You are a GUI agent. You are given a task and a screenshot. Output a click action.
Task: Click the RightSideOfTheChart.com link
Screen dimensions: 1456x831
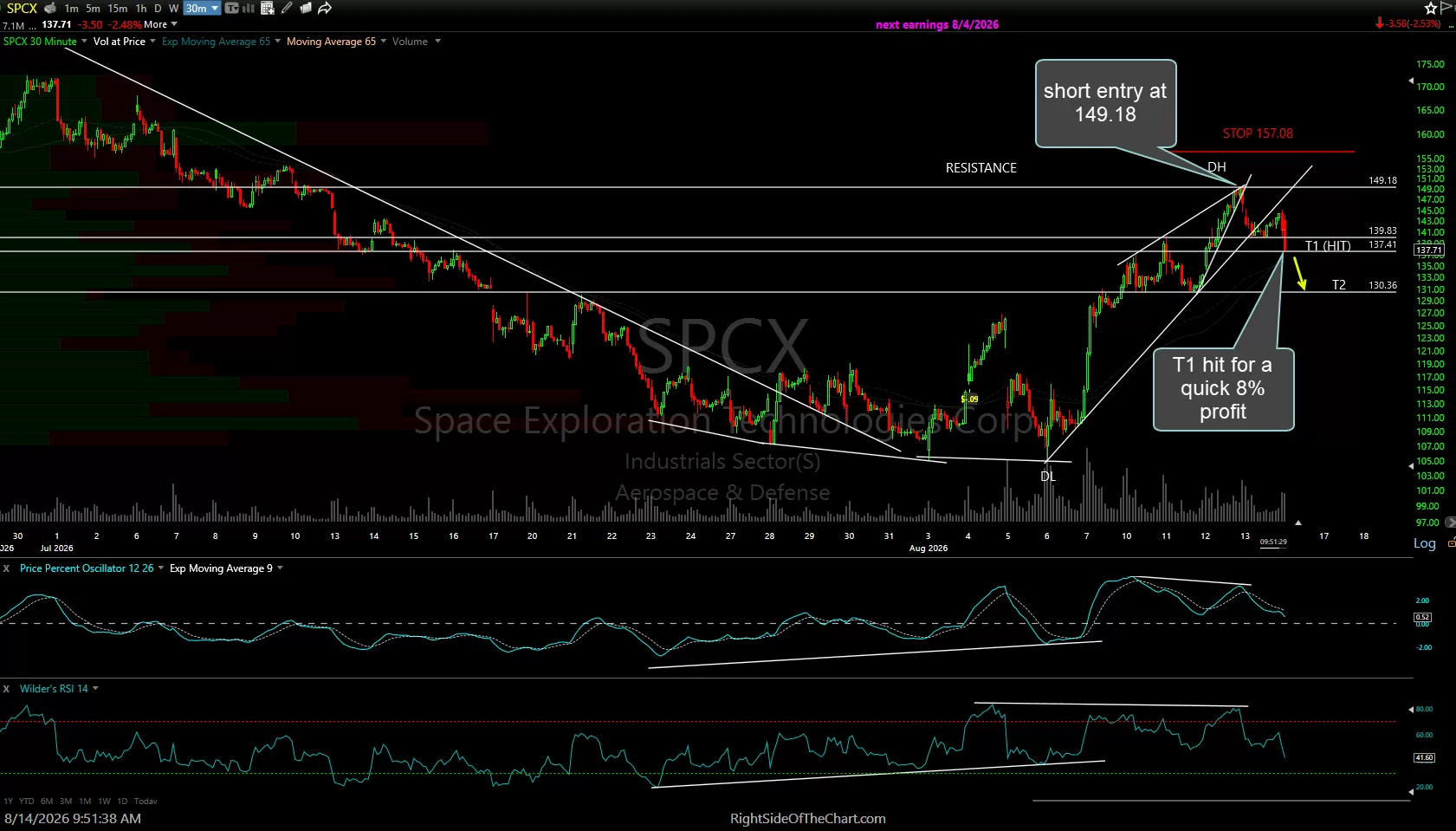pyautogui.click(x=808, y=819)
